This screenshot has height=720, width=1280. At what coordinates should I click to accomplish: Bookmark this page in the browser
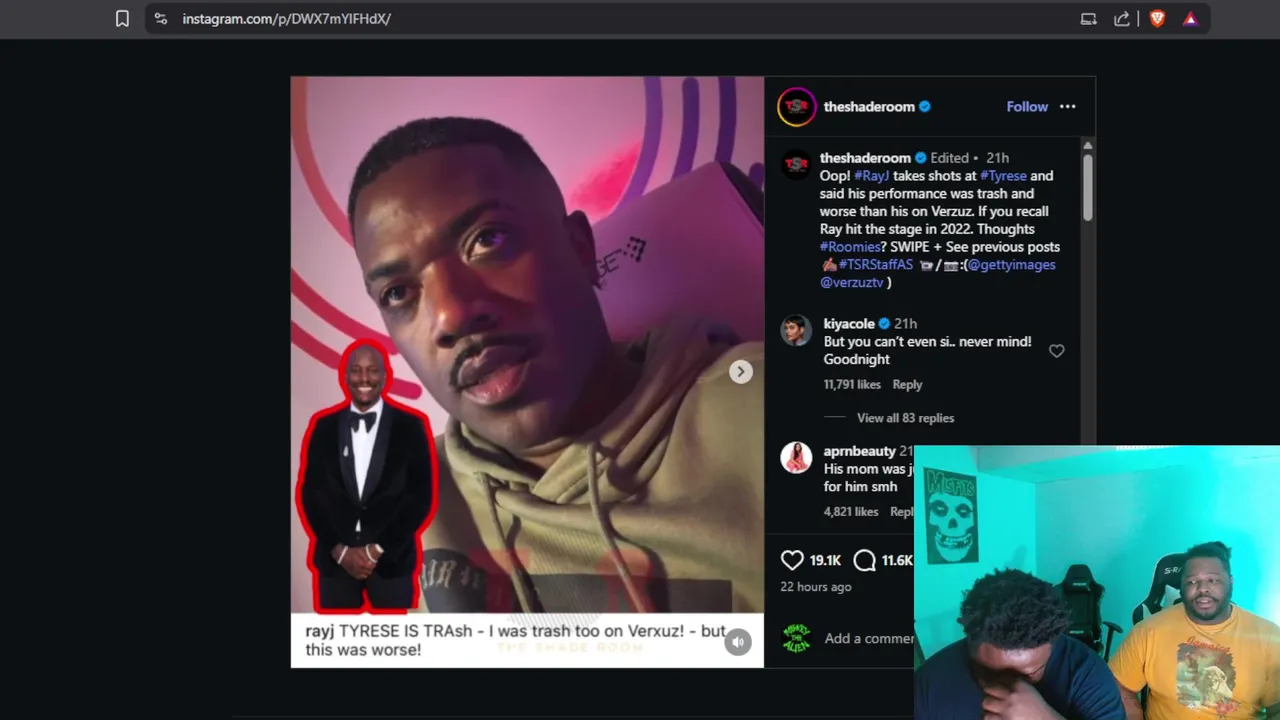tap(122, 19)
